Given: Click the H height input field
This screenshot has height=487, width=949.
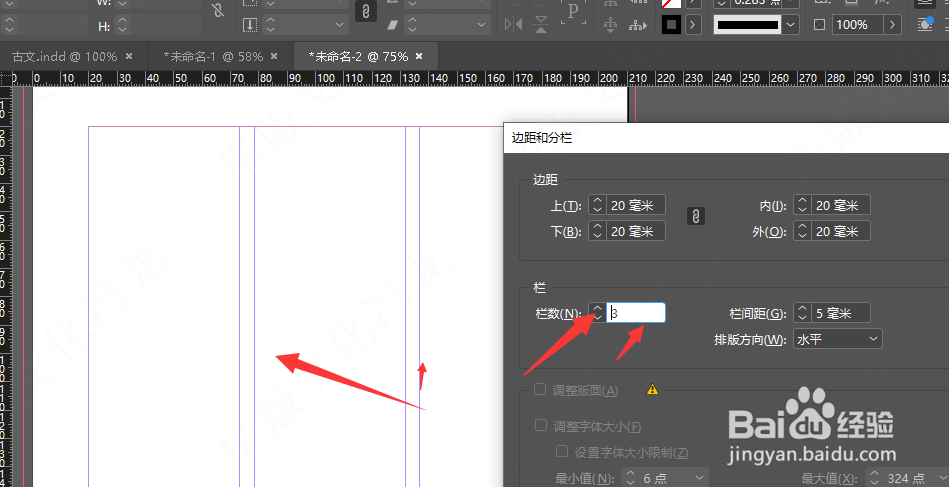Looking at the screenshot, I should 166,25.
